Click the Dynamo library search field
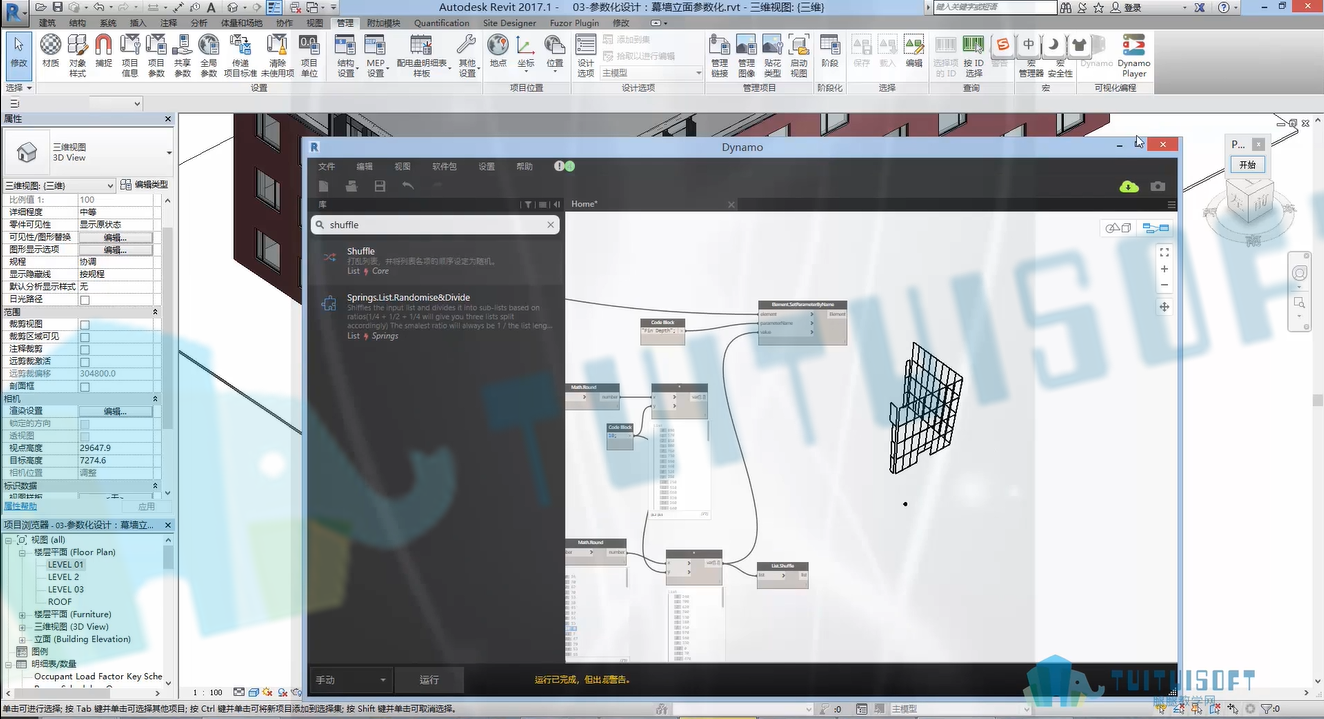The width and height of the screenshot is (1324, 719). [435, 225]
